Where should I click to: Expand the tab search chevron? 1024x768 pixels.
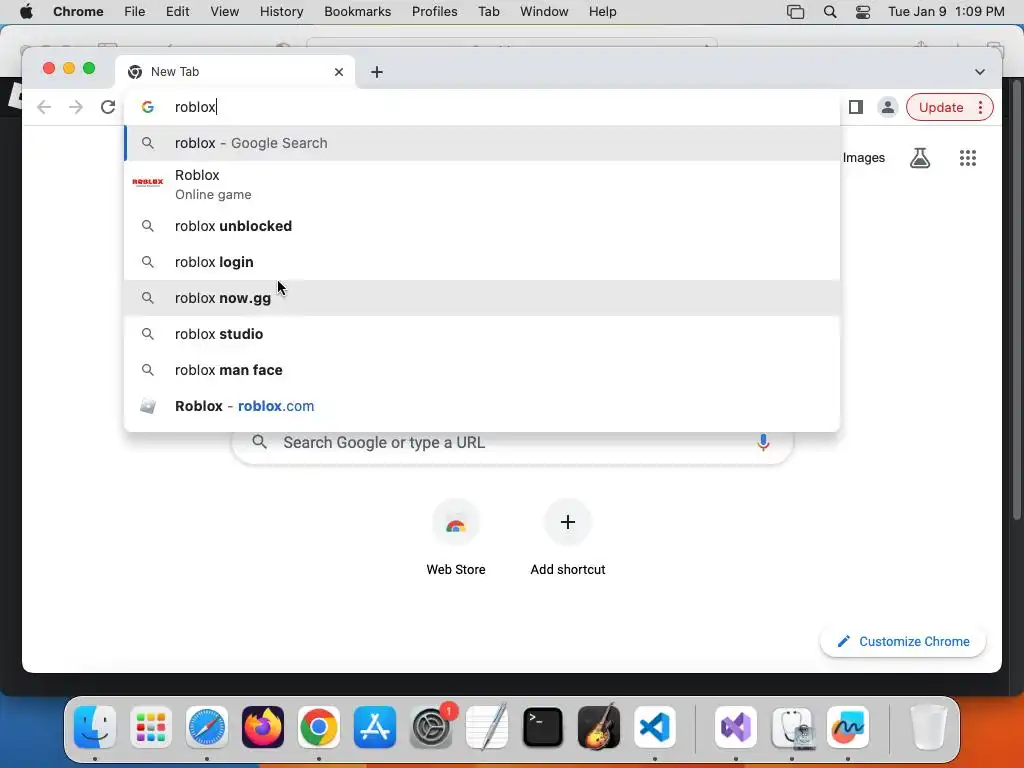[980, 72]
